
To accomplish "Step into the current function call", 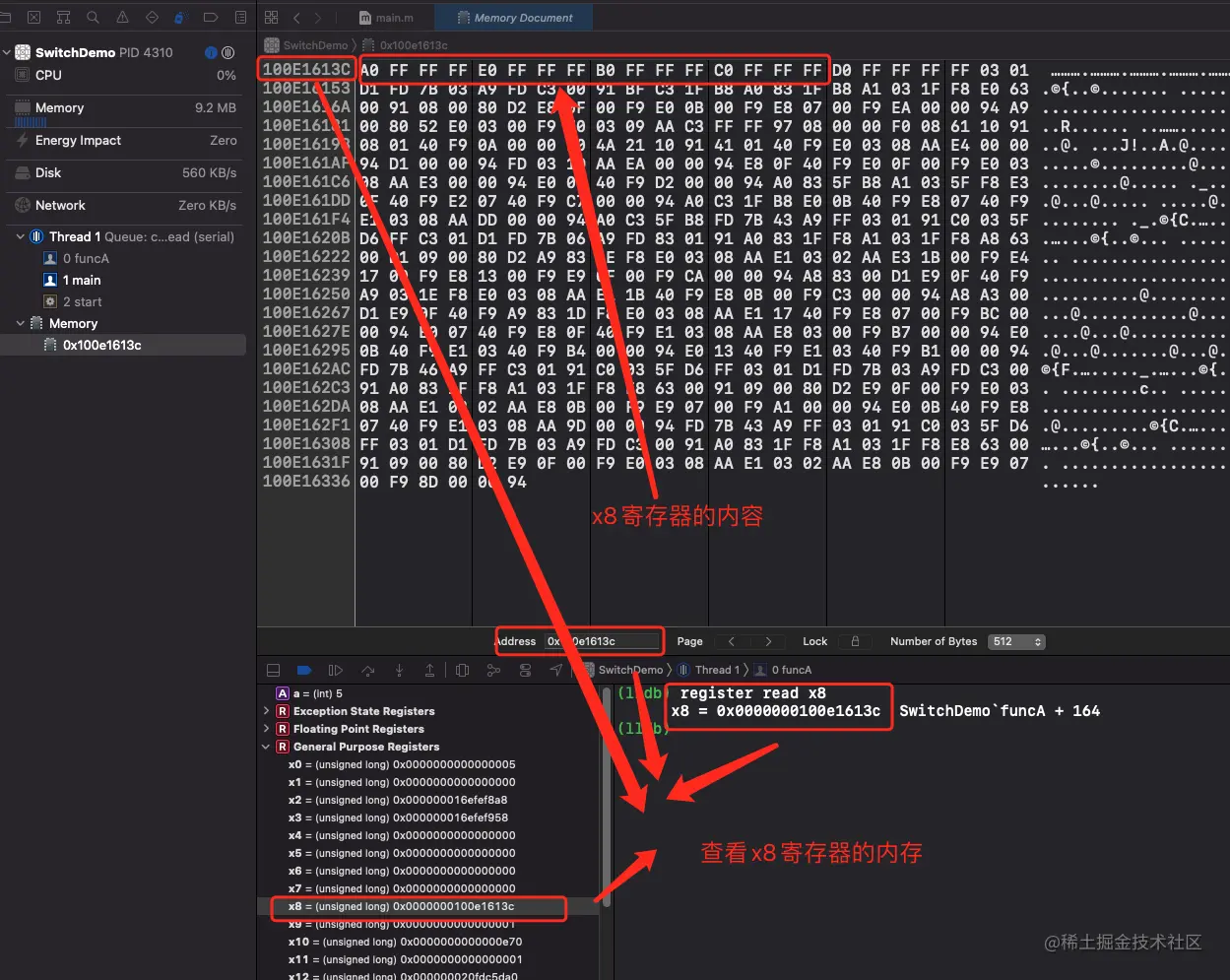I will [399, 670].
